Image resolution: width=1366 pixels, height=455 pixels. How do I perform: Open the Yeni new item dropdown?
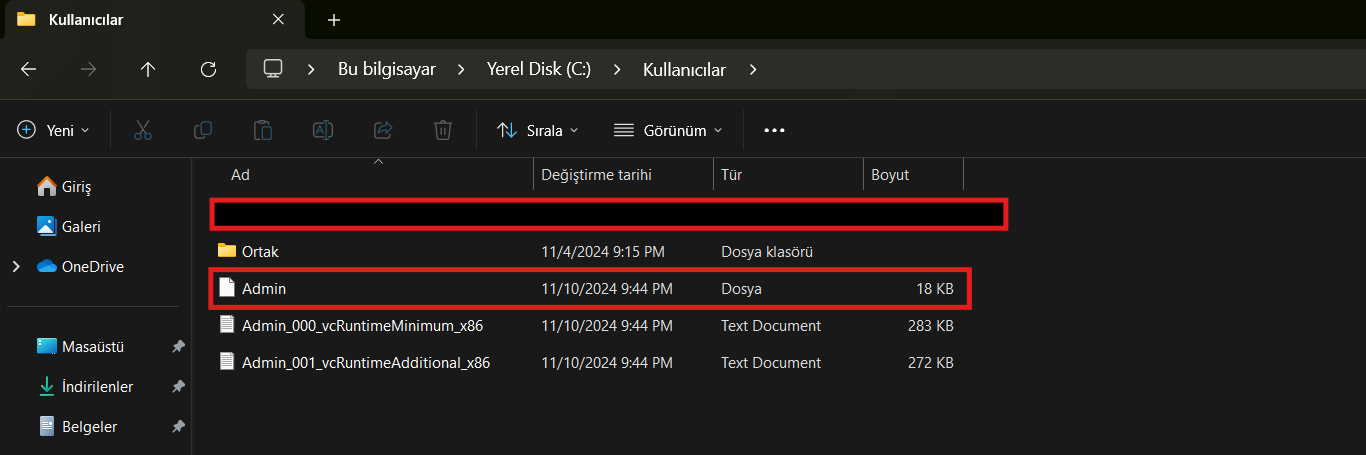click(54, 130)
